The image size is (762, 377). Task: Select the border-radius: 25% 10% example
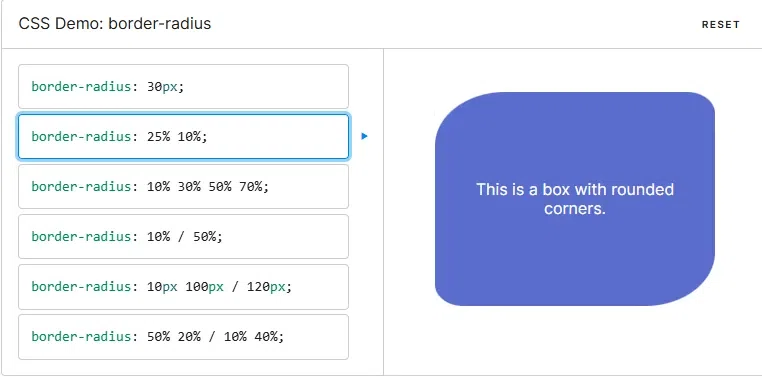[183, 137]
